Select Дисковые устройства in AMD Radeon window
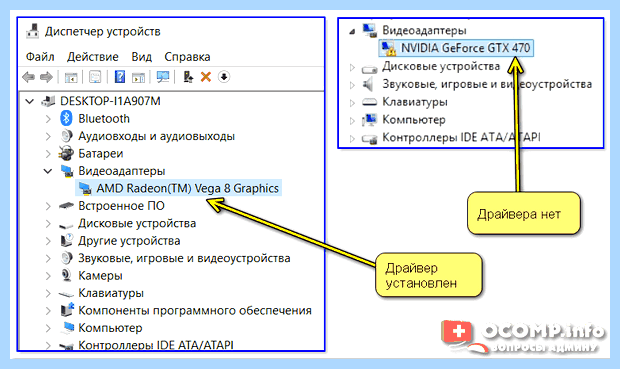 click(x=137, y=223)
